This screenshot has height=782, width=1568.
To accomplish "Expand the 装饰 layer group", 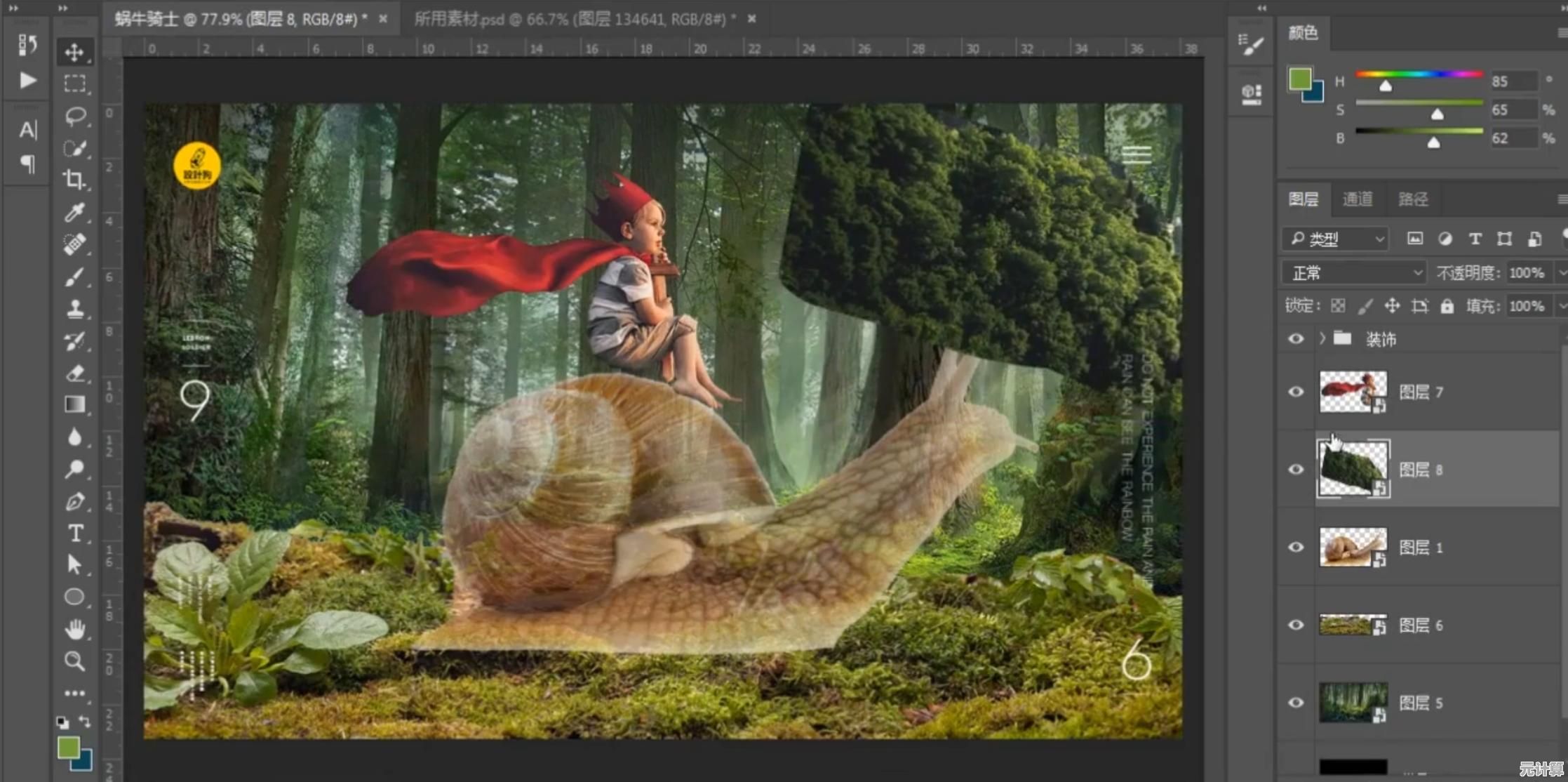I will 1322,338.
